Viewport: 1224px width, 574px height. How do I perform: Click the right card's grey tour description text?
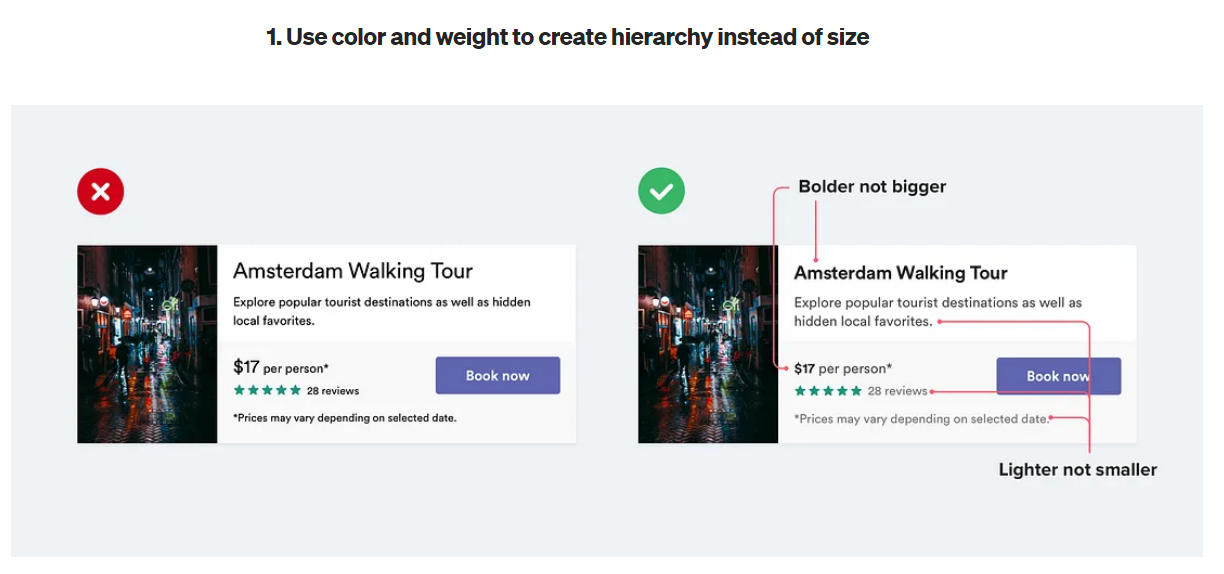click(x=937, y=311)
